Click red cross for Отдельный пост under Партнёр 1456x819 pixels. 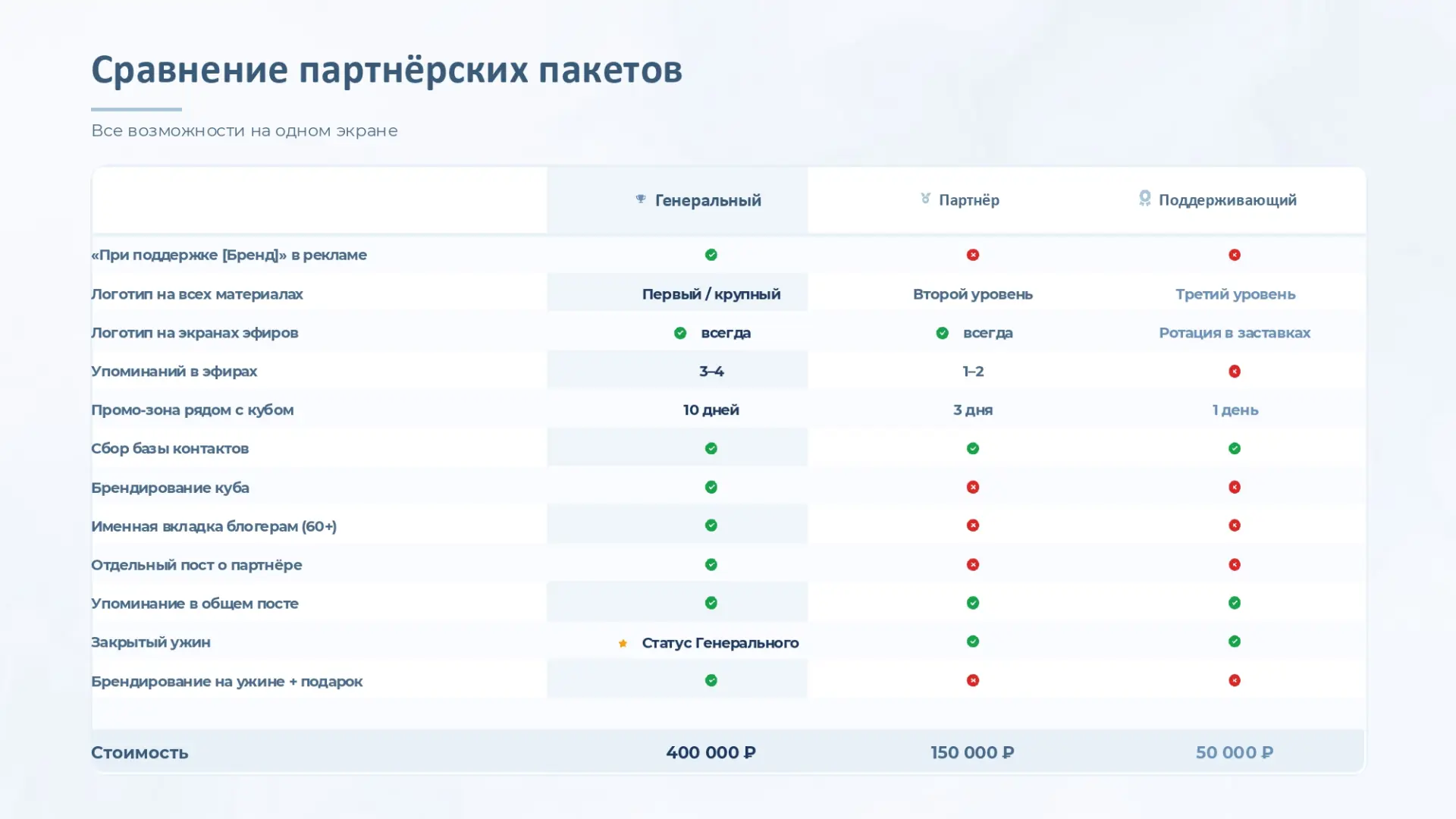(x=973, y=565)
